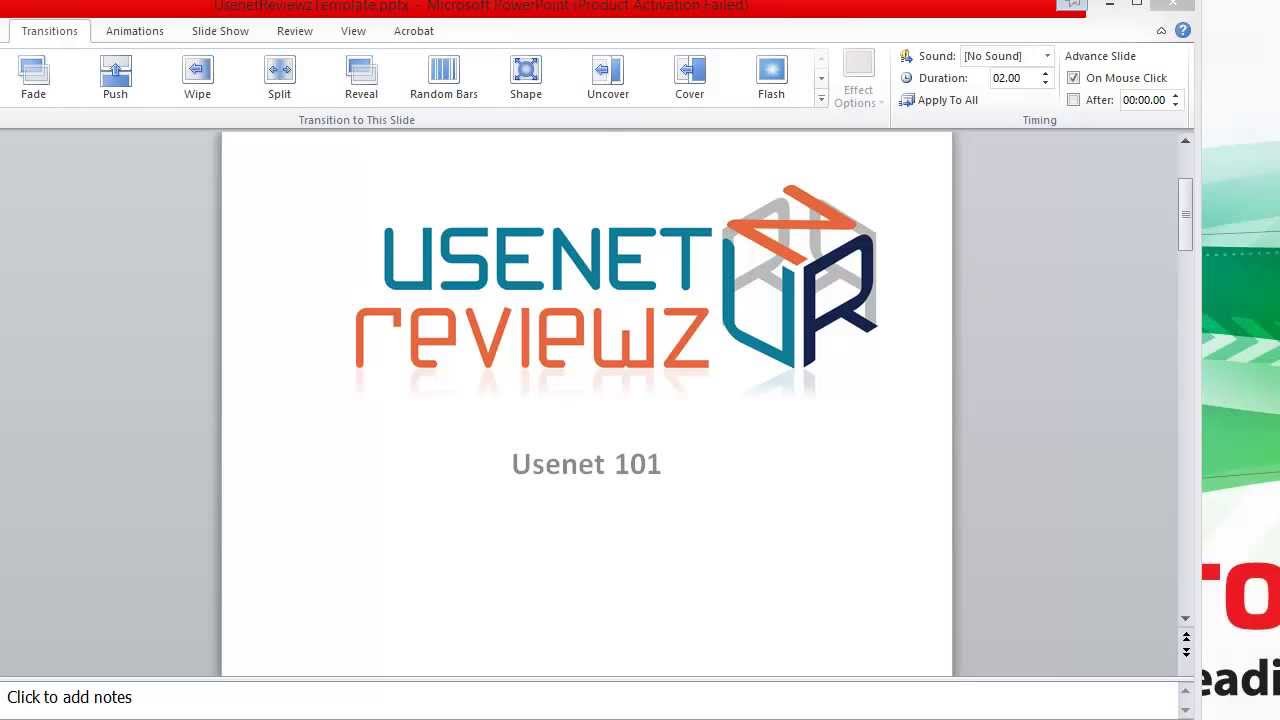Viewport: 1280px width, 720px height.
Task: Expand the transitions gallery More arrow
Action: [x=822, y=99]
